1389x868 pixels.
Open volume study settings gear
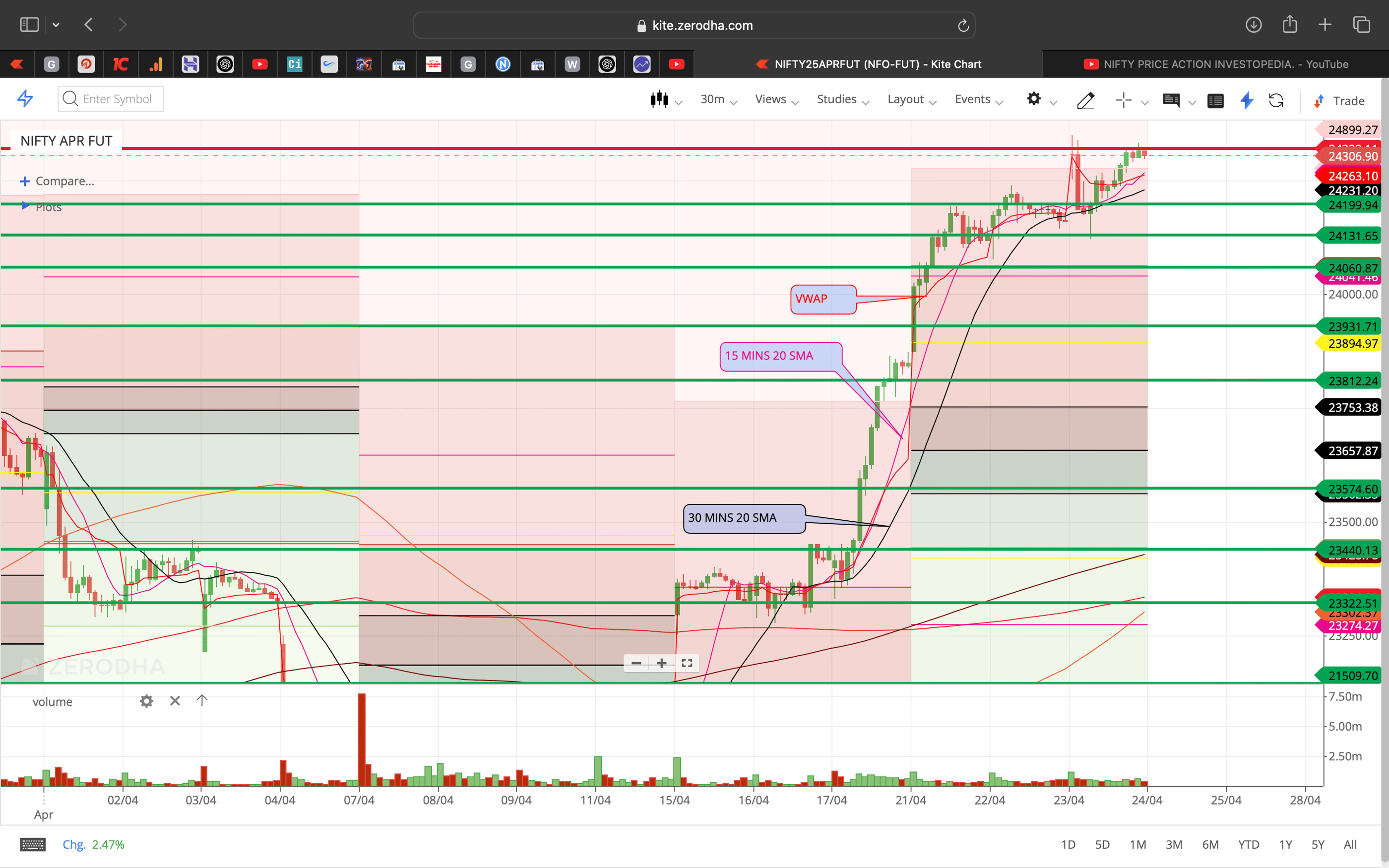coord(146,701)
